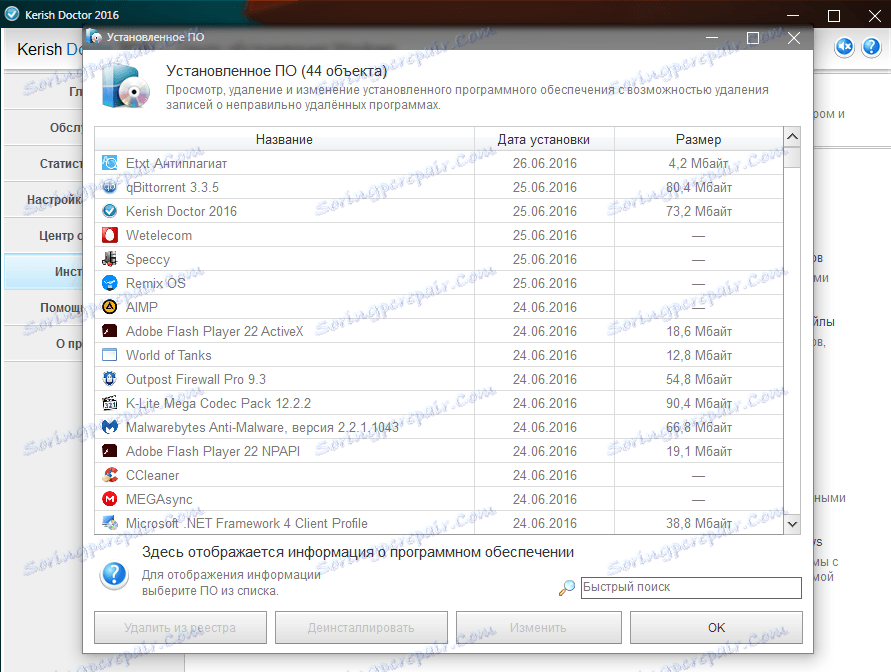This screenshot has width=891, height=672.
Task: Open the Обслуживание tab in main sidebar
Action: (44, 128)
